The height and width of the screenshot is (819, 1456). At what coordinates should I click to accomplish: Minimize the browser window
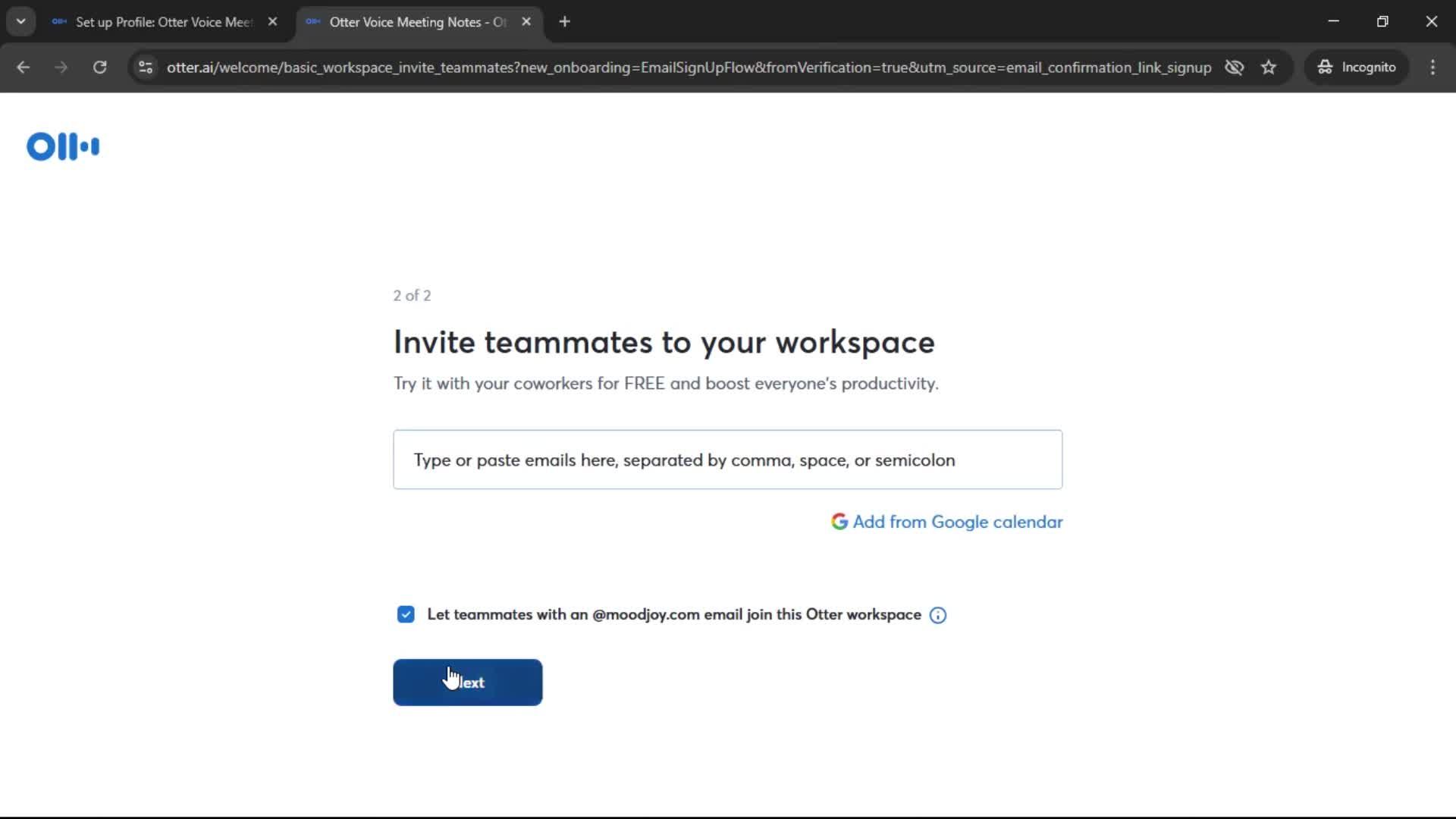[x=1334, y=21]
